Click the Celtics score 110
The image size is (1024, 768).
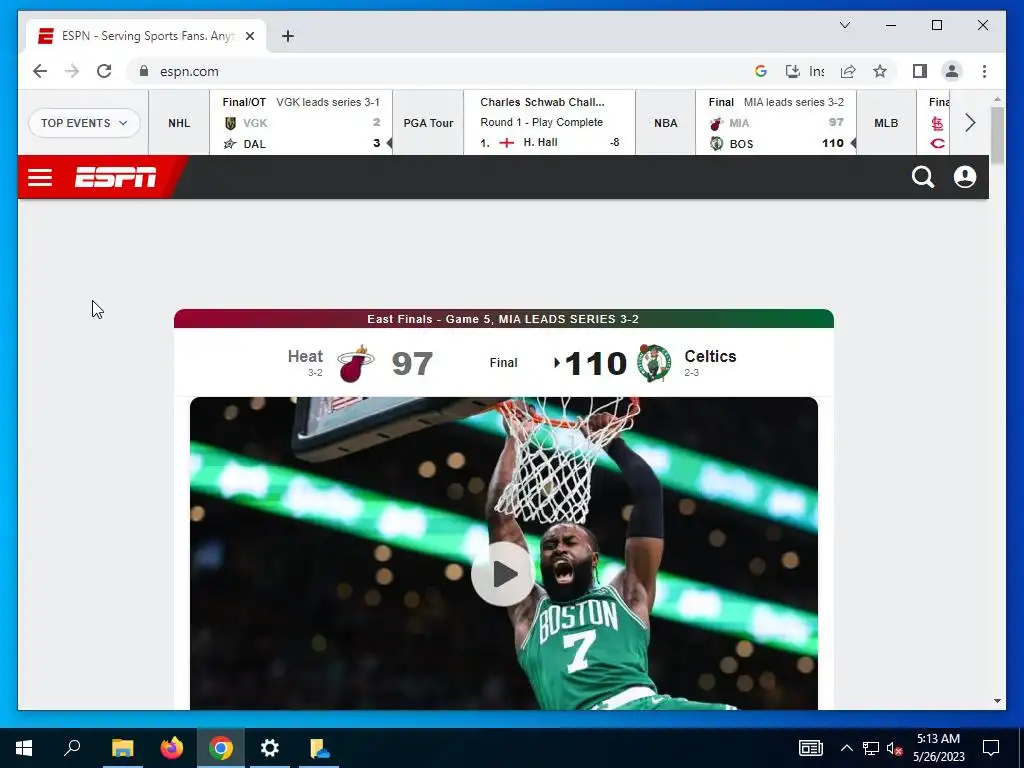pyautogui.click(x=596, y=364)
